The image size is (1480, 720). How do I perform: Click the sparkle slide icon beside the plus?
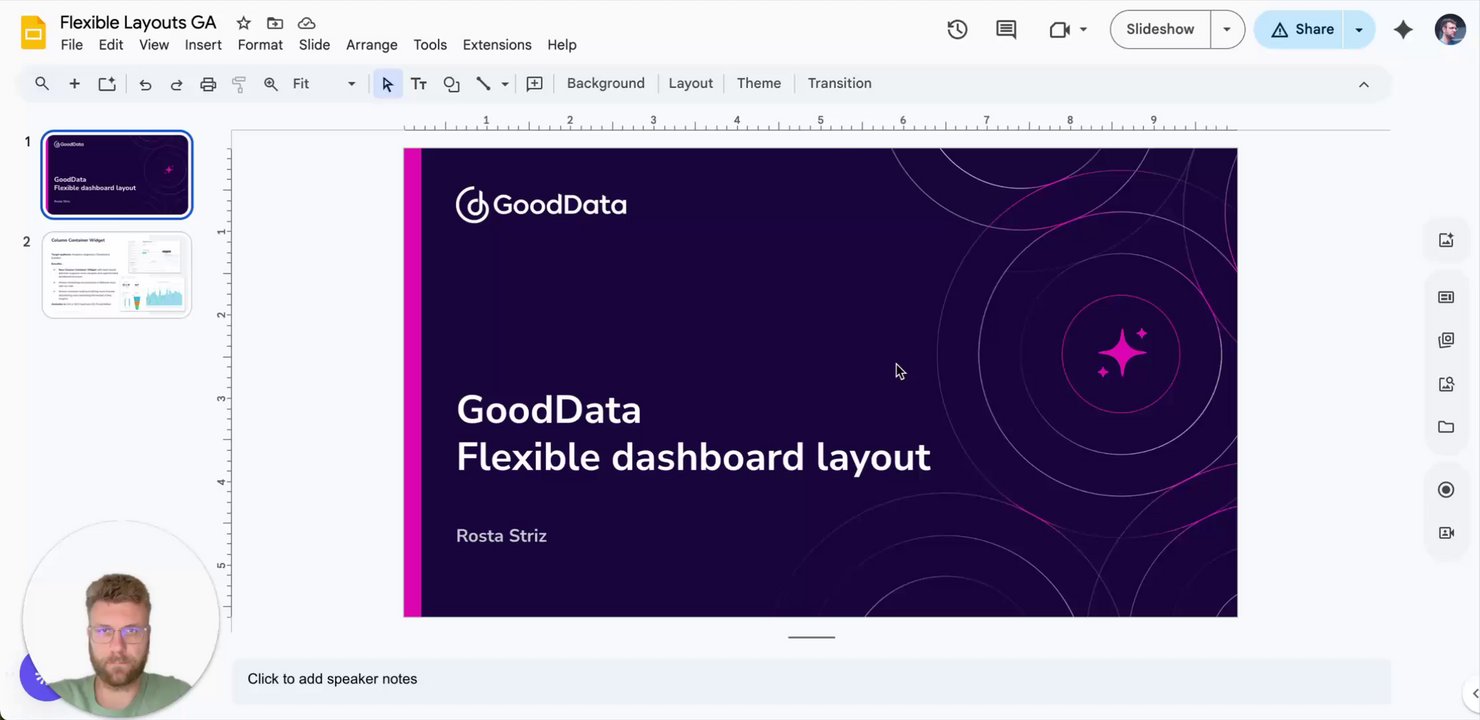pyautogui.click(x=107, y=84)
